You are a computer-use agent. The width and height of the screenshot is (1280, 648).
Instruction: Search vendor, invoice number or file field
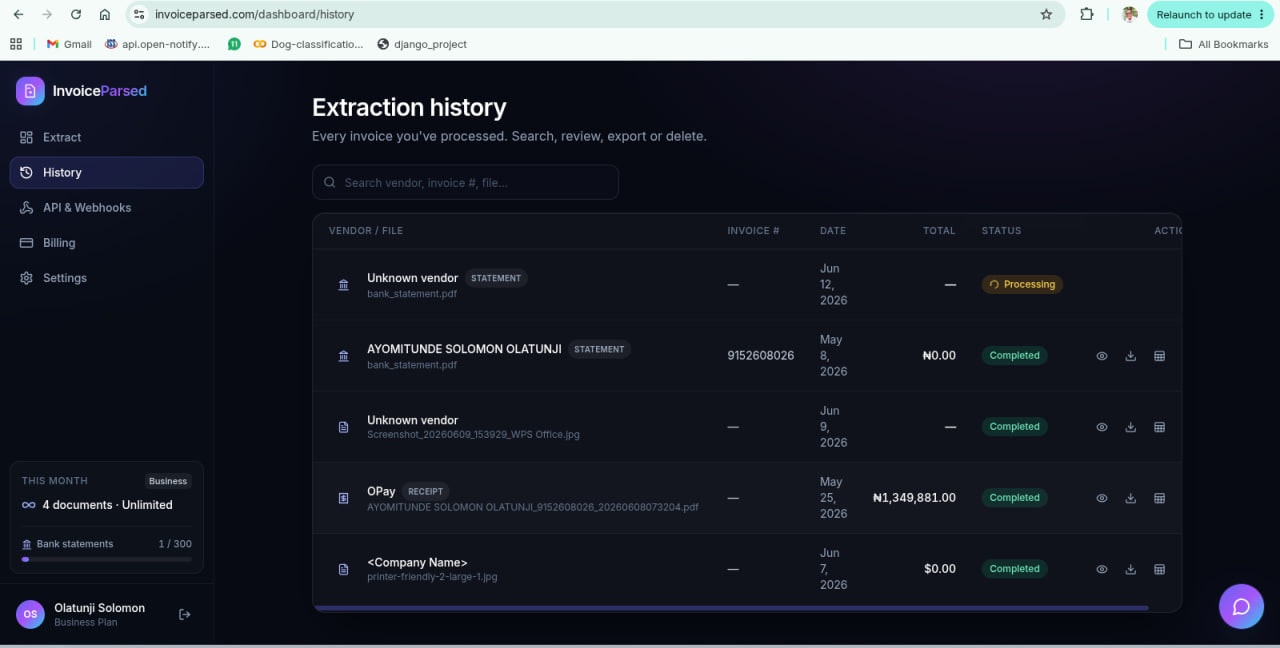pyautogui.click(x=465, y=182)
